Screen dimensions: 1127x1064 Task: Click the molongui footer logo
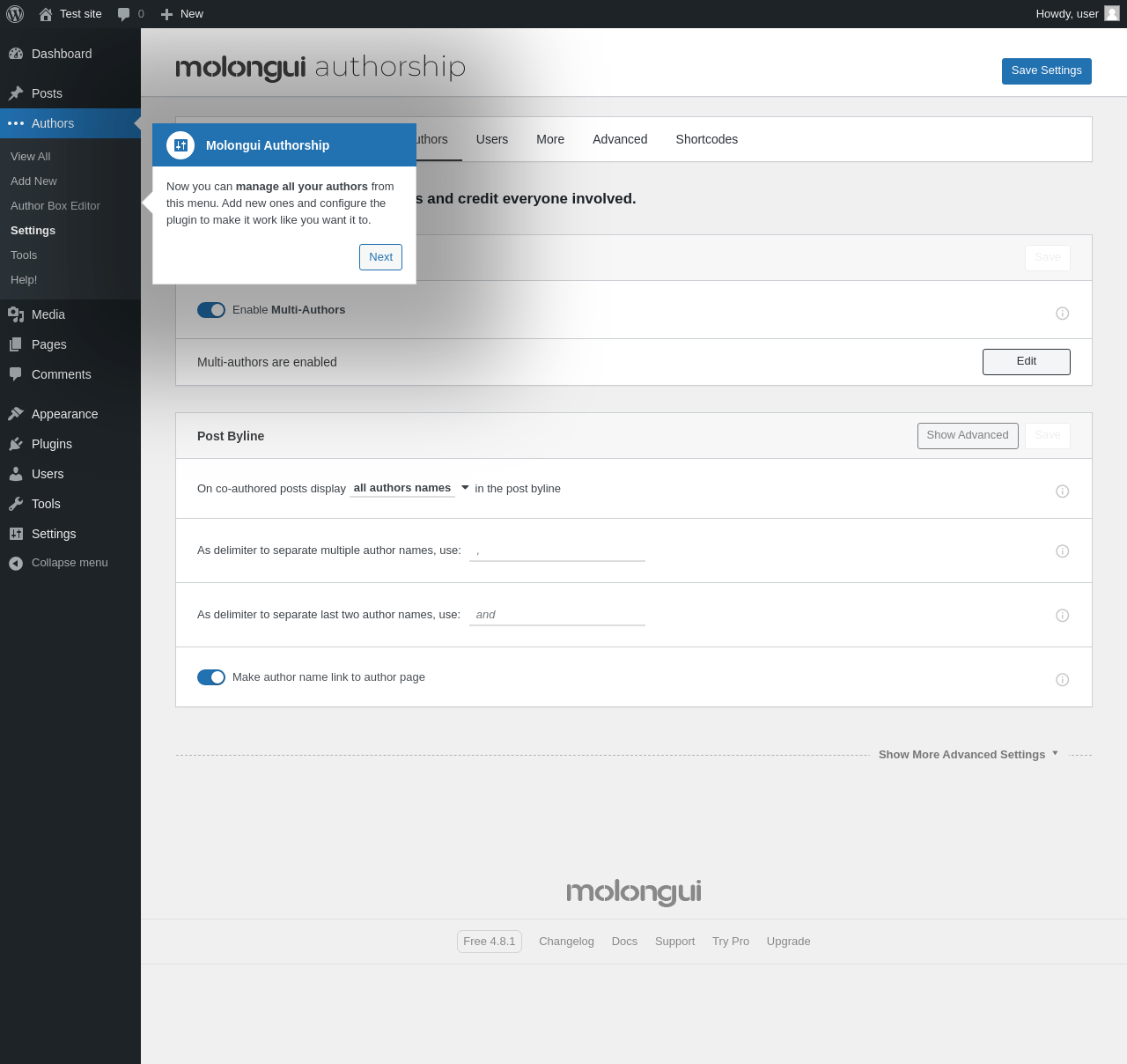tap(634, 891)
